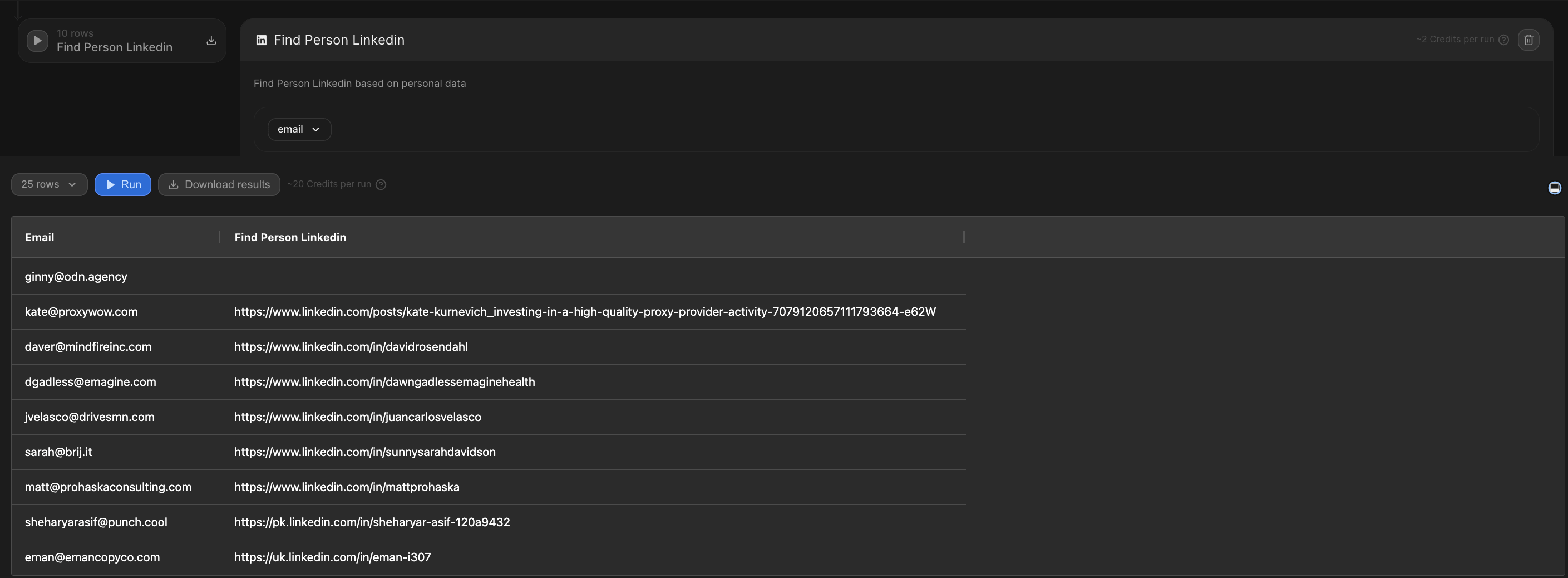Image resolution: width=1568 pixels, height=578 pixels.
Task: Select jvelasco@drivesmn.com cell
Action: tap(116, 417)
